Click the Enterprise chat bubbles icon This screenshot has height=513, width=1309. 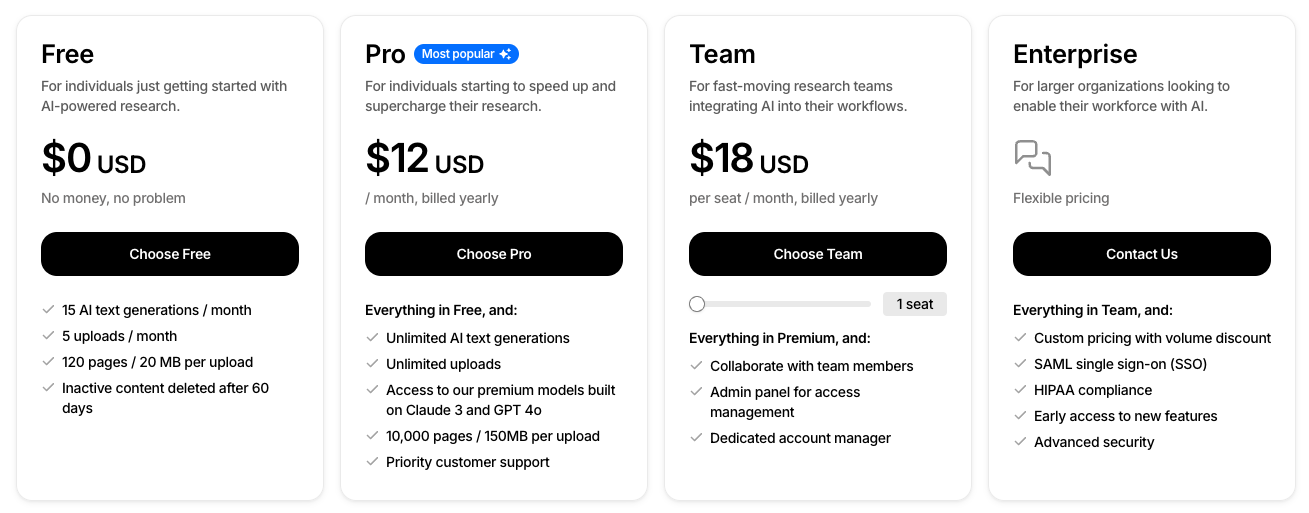(1032, 158)
